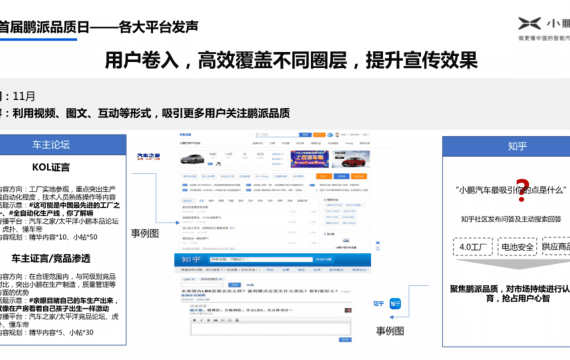Click the white 知乎 logo in blue banner
The width and height of the screenshot is (570, 360).
pyautogui.click(x=191, y=260)
